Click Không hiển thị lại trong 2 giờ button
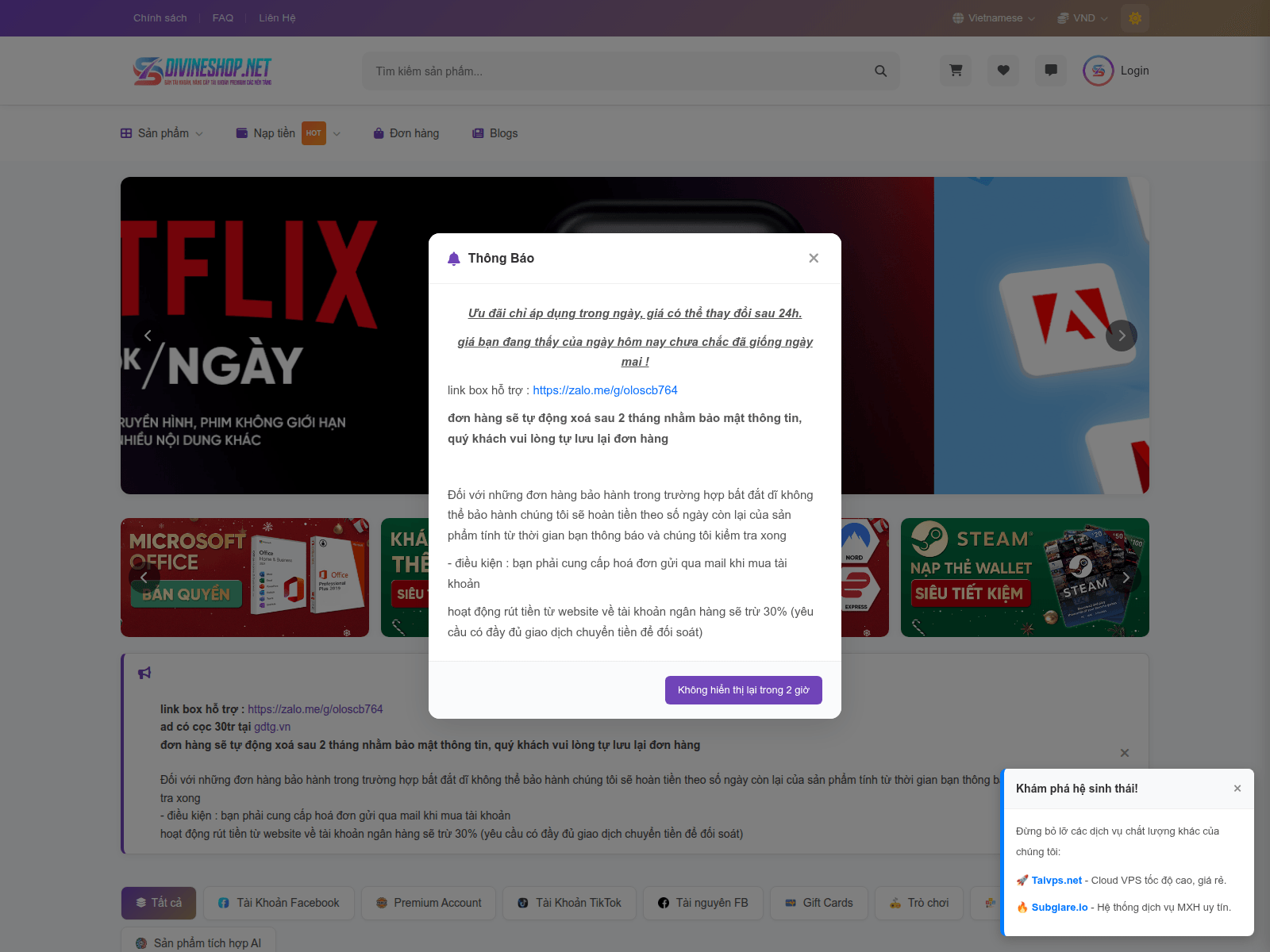Image resolution: width=1270 pixels, height=952 pixels. (744, 690)
